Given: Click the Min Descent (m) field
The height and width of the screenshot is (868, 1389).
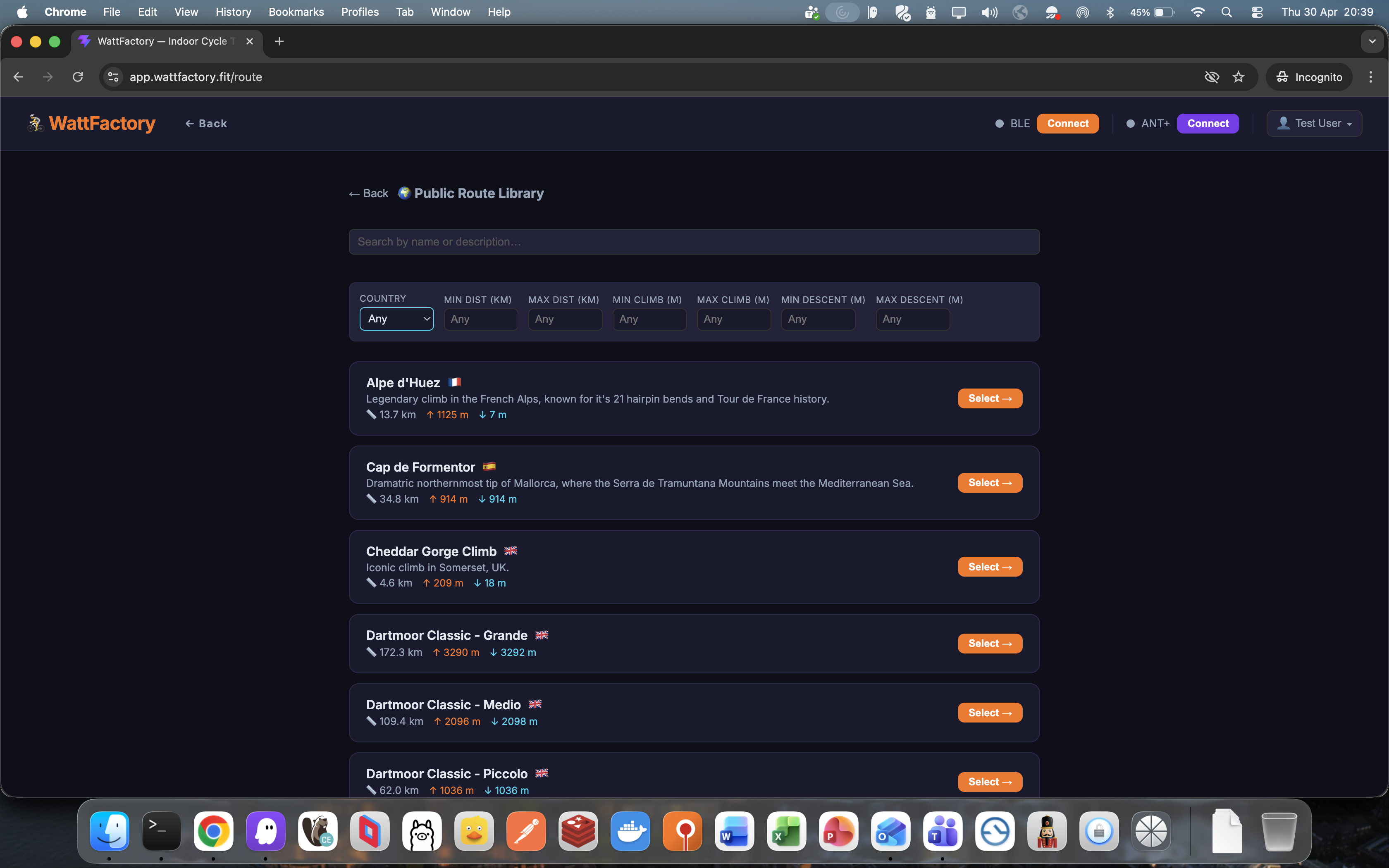Looking at the screenshot, I should pos(819,319).
